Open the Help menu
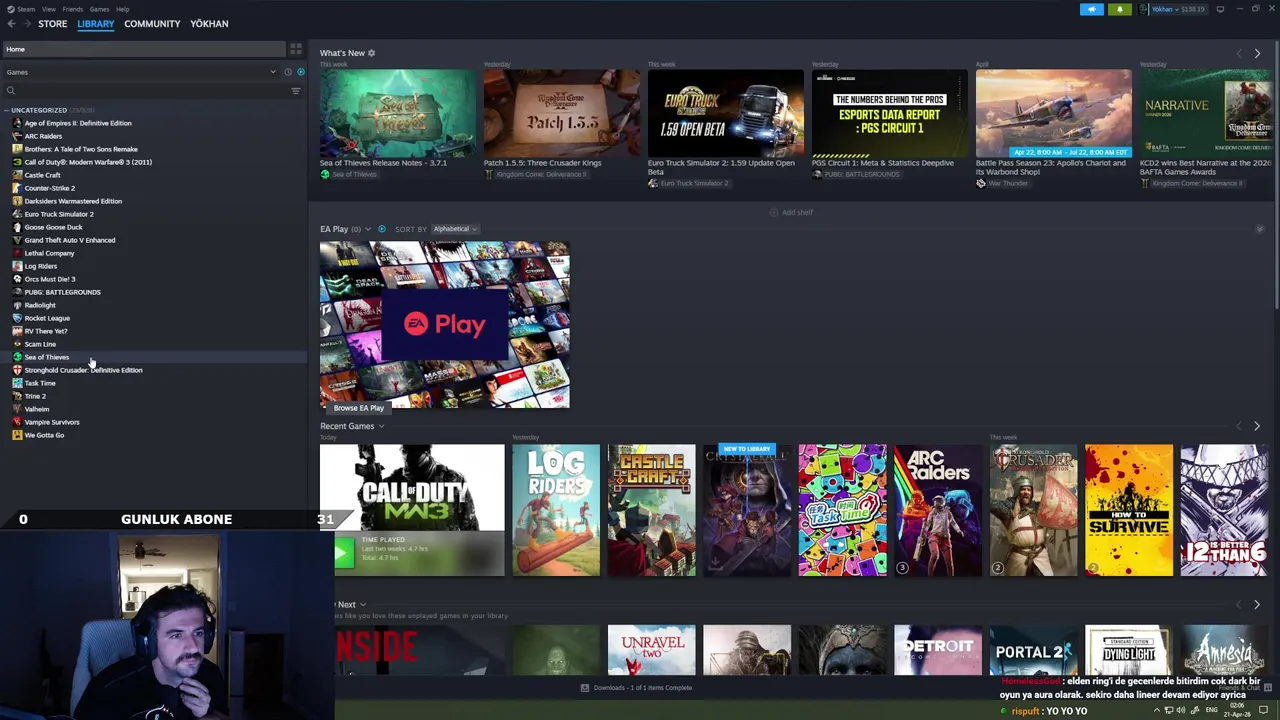Image resolution: width=1280 pixels, height=720 pixels. pos(122,9)
